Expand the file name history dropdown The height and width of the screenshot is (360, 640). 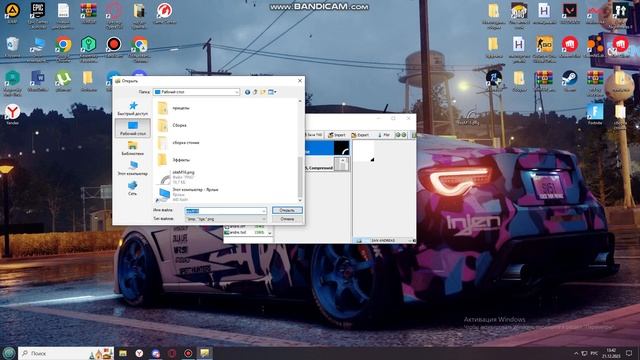tap(264, 211)
